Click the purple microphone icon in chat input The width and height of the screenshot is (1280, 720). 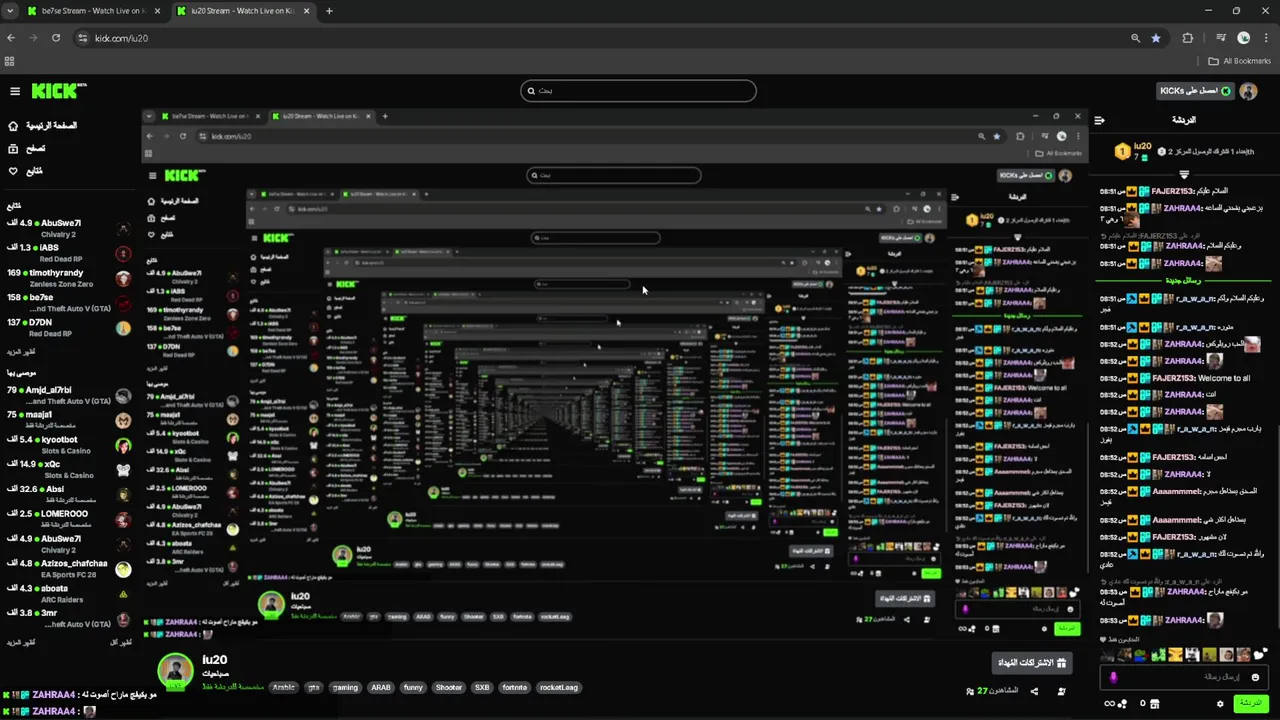pos(1114,678)
